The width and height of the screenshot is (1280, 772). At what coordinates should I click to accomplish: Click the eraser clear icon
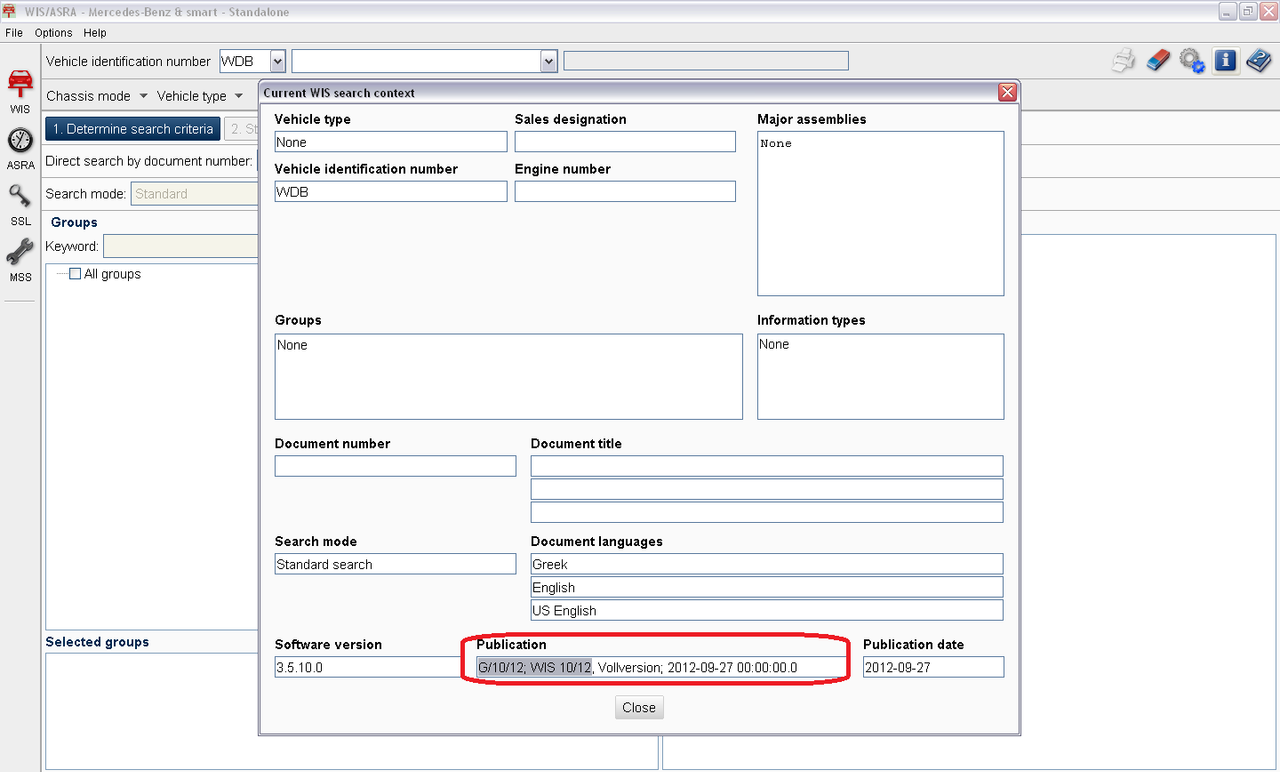click(1157, 60)
